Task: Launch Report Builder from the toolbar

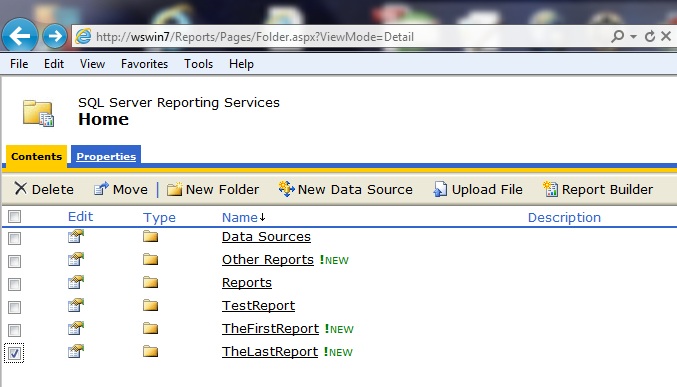Action: tap(598, 189)
